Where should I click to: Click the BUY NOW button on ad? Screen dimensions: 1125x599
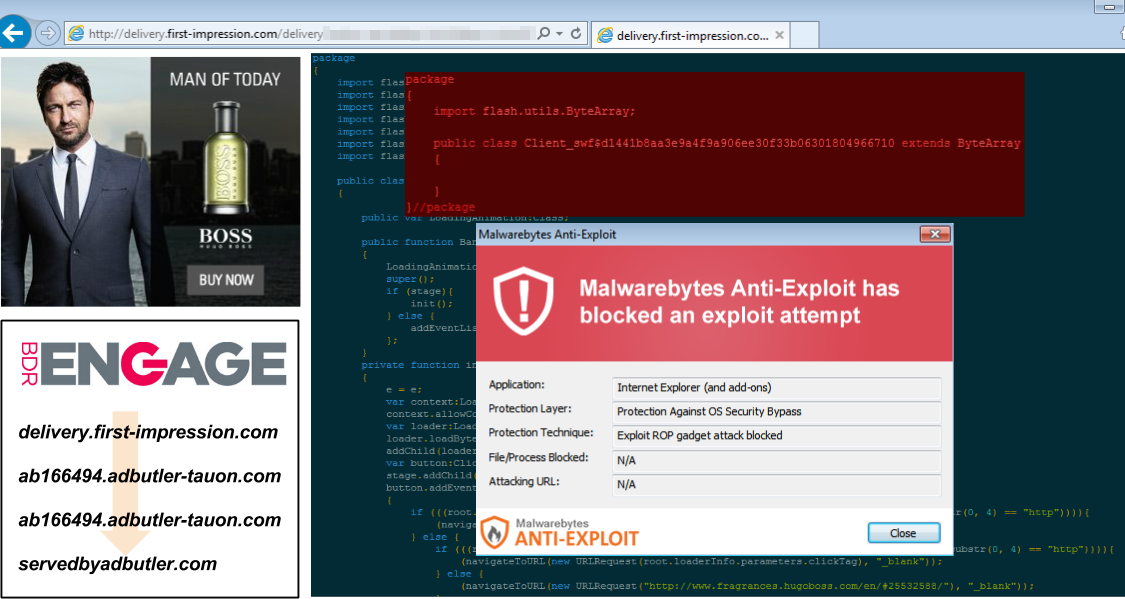[226, 280]
